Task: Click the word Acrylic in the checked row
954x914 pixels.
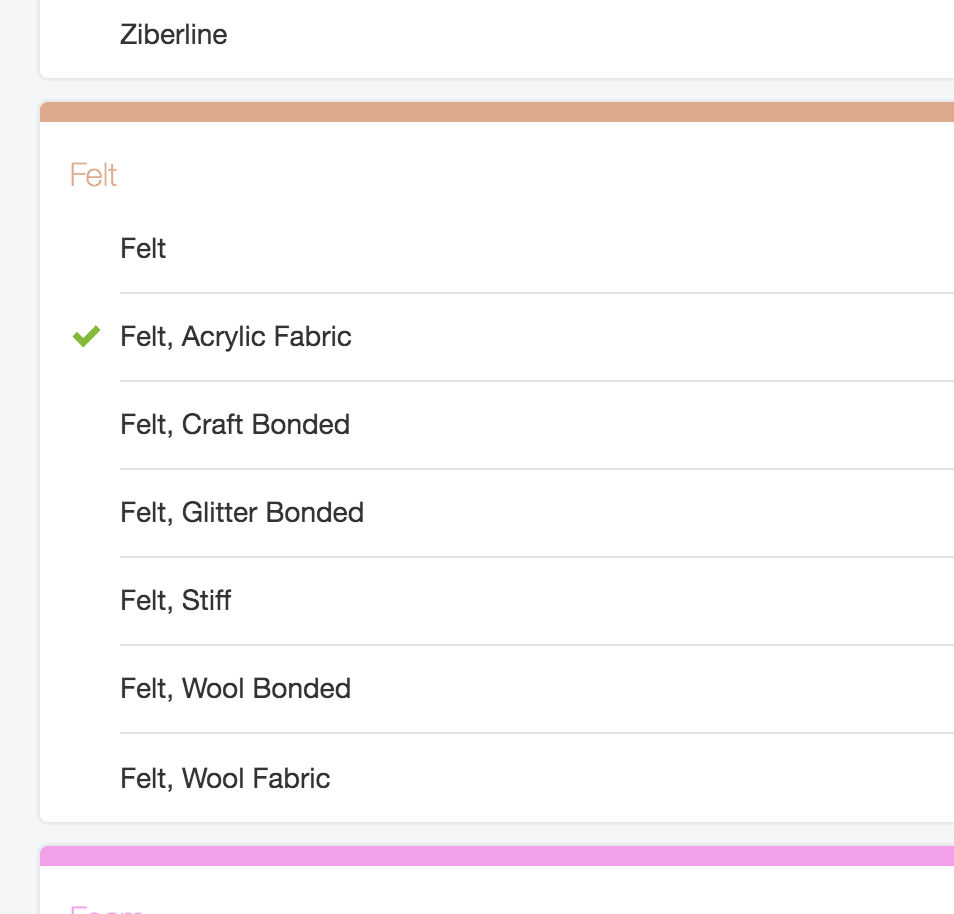Action: point(223,337)
